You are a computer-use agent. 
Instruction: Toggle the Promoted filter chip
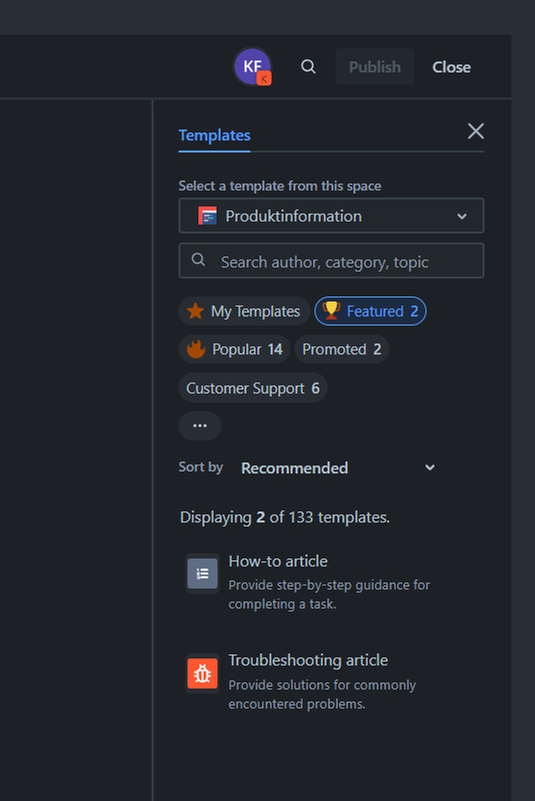[342, 349]
